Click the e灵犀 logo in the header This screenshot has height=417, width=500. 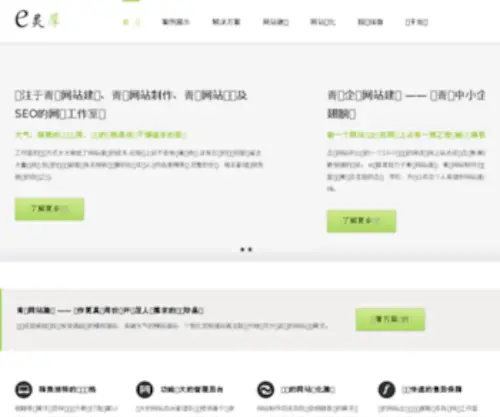(37, 19)
